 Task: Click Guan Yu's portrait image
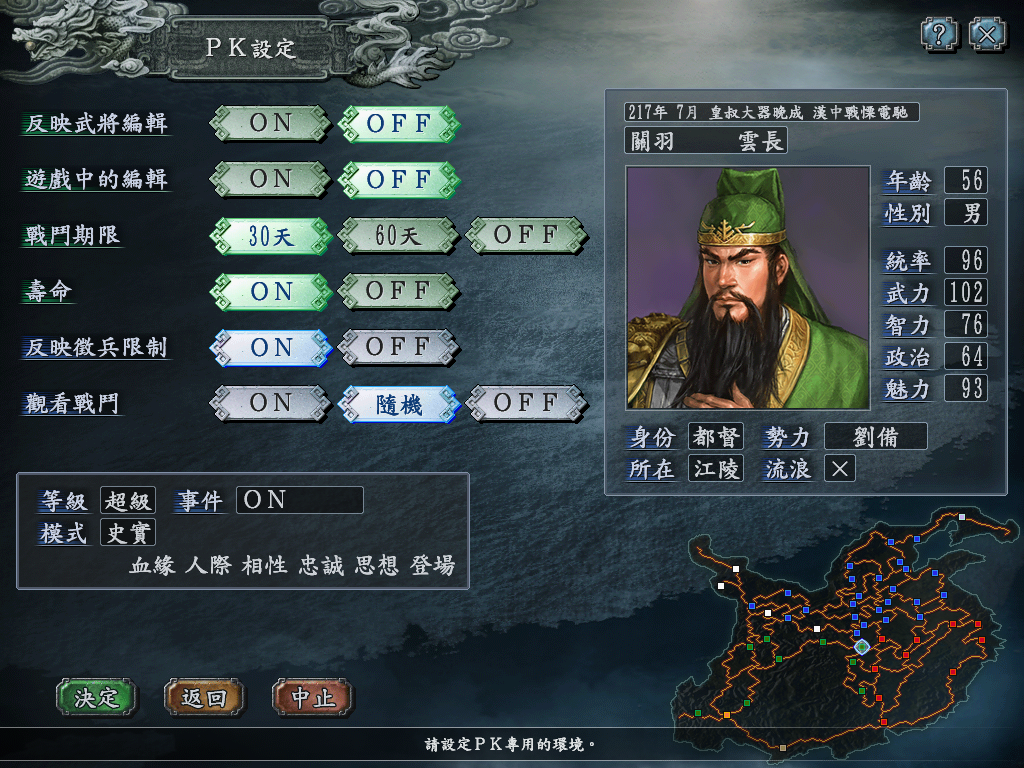pos(748,287)
